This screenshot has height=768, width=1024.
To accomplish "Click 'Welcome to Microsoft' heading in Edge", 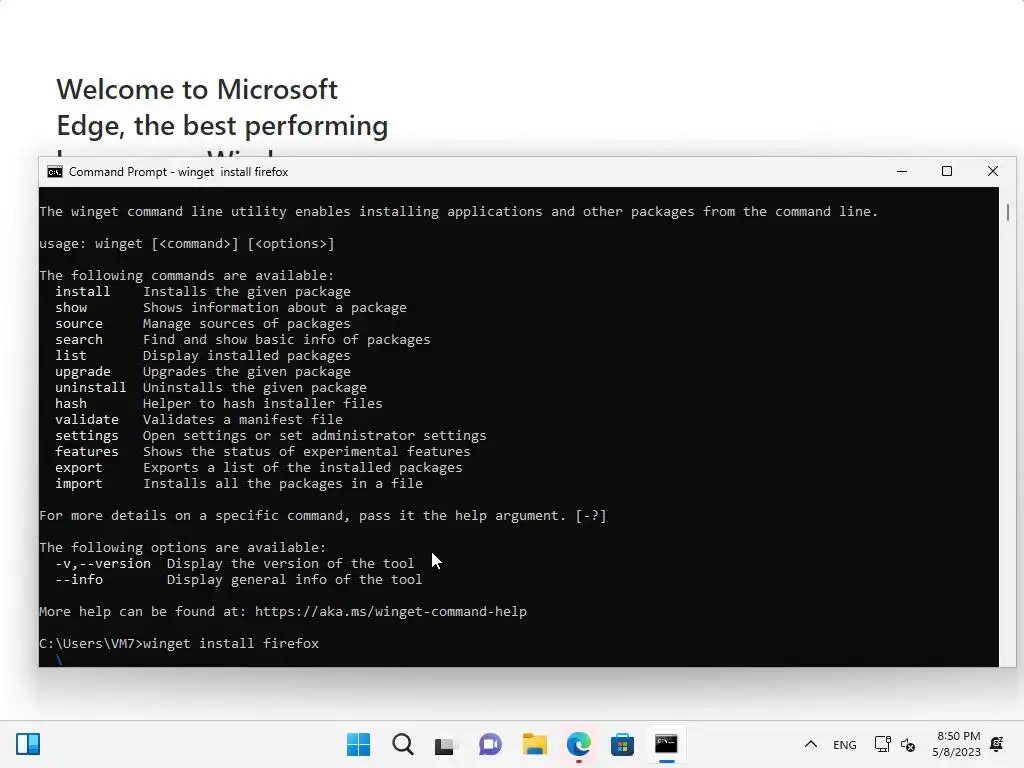I will click(197, 89).
